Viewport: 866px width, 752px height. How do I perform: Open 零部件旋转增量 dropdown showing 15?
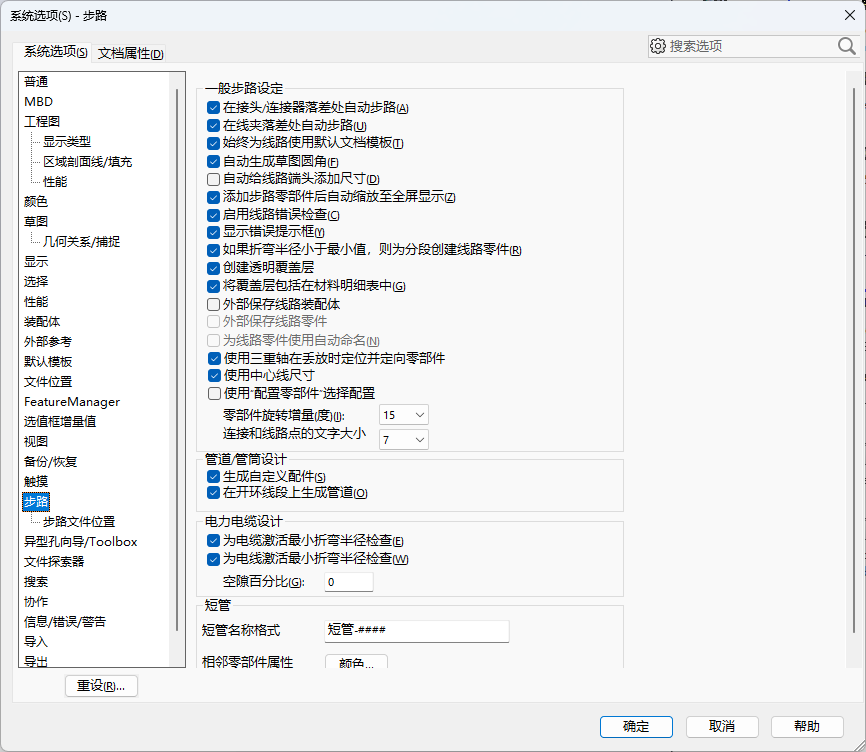point(404,415)
